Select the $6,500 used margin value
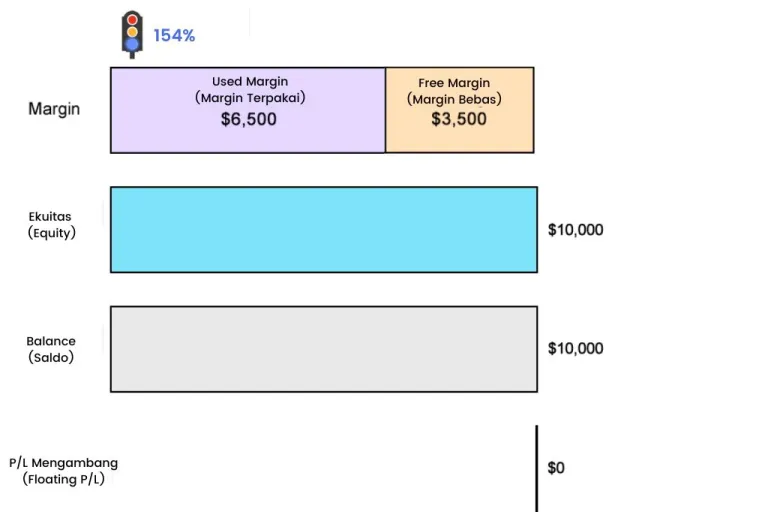The width and height of the screenshot is (768, 512). click(249, 119)
